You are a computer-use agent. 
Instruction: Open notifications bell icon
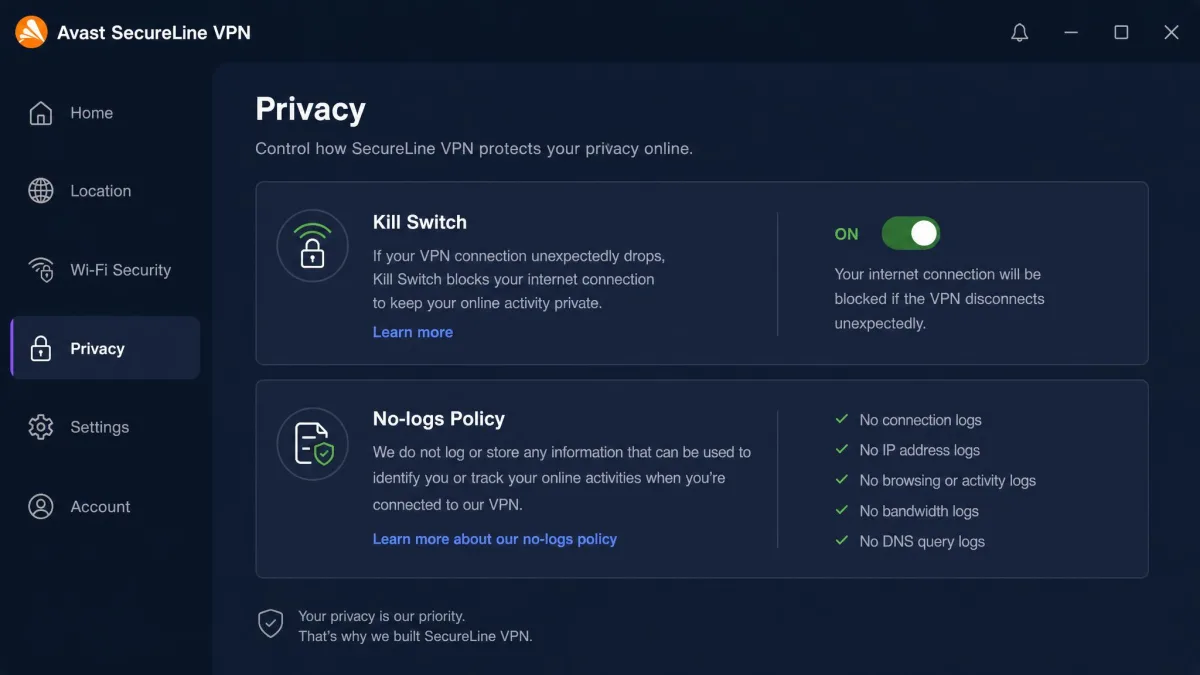pyautogui.click(x=1020, y=33)
